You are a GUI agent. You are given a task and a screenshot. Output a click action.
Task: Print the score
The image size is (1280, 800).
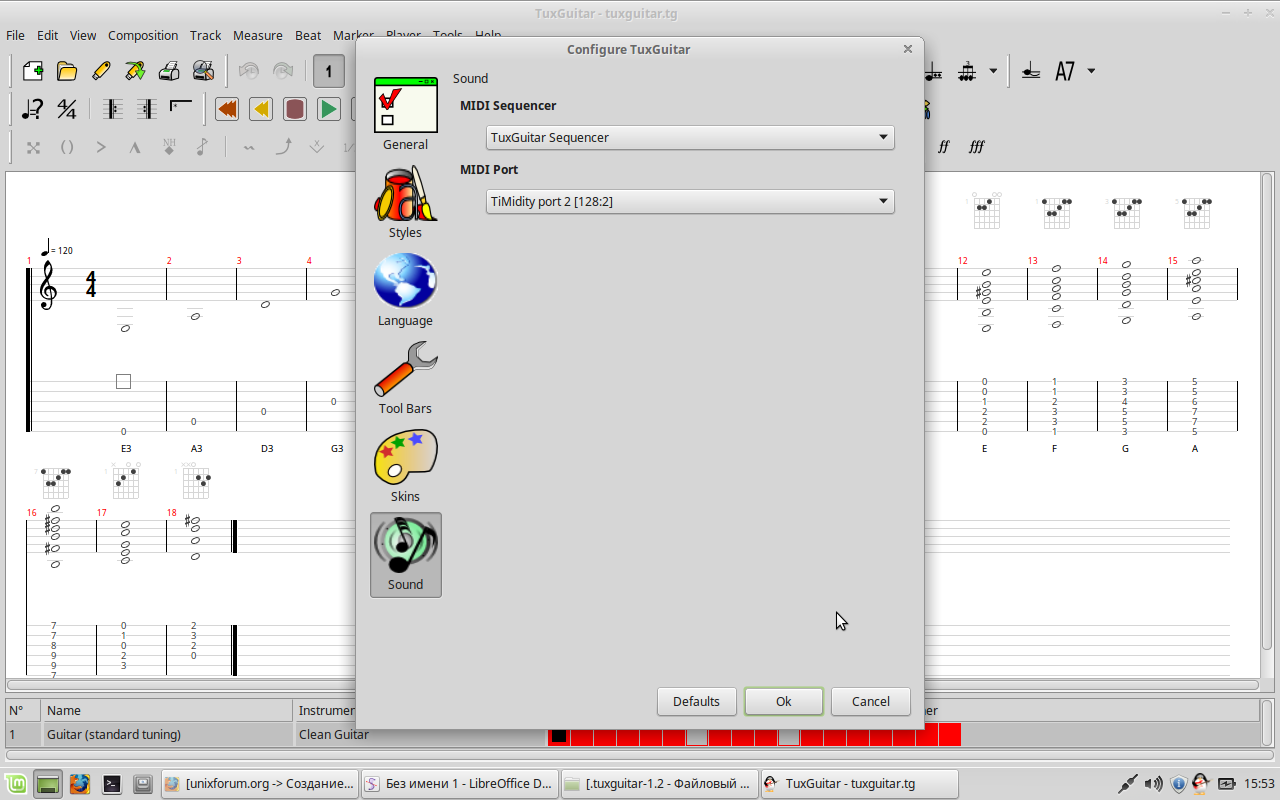(169, 71)
